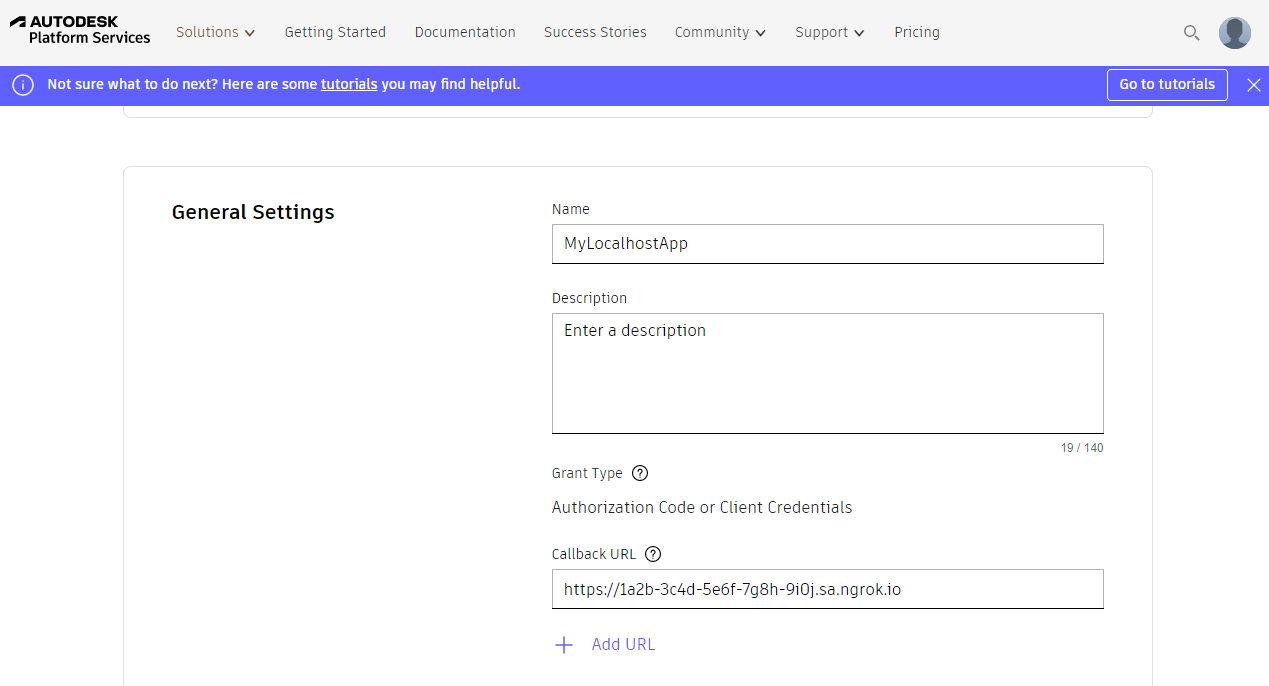Expand the Support dropdown menu

tap(830, 32)
